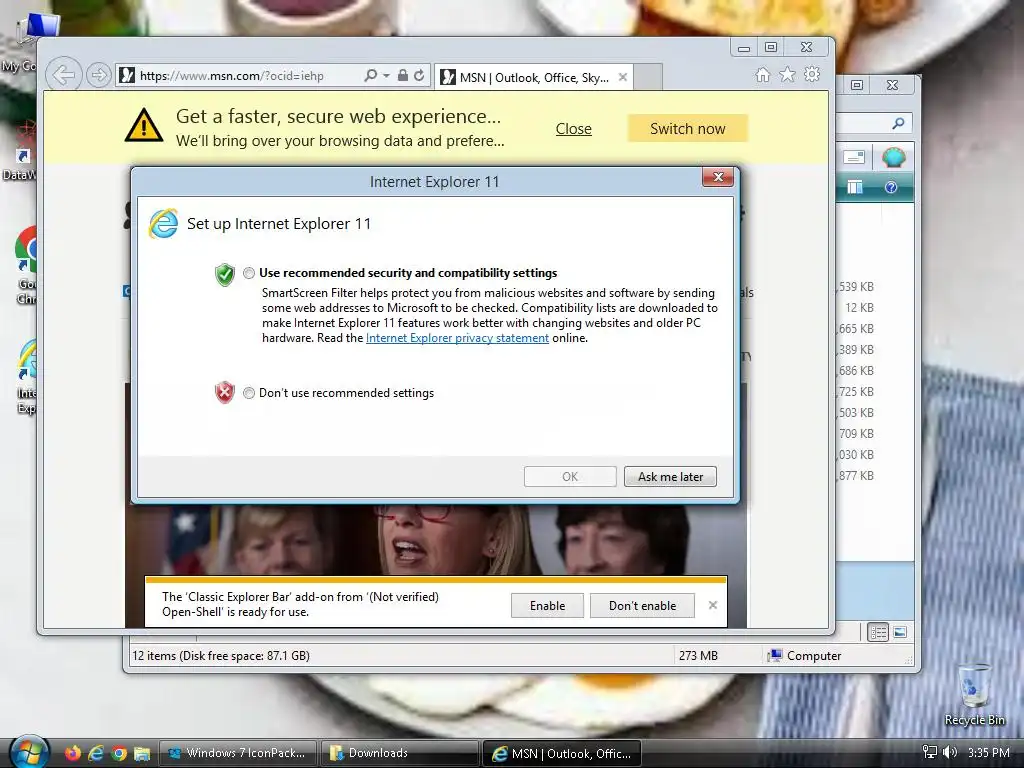Launch Firefox from the taskbar
Image resolution: width=1024 pixels, height=768 pixels.
tap(72, 753)
